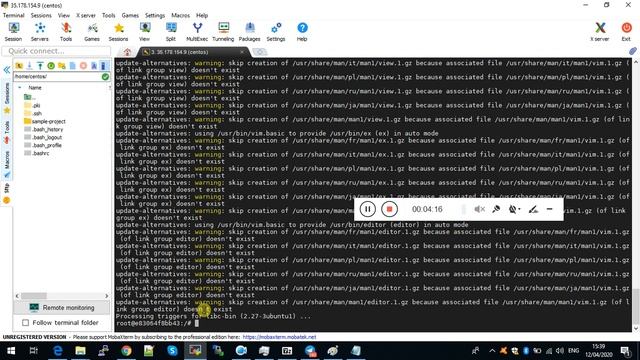
Task: Open the recorder webcam dropdown
Action: point(514,209)
